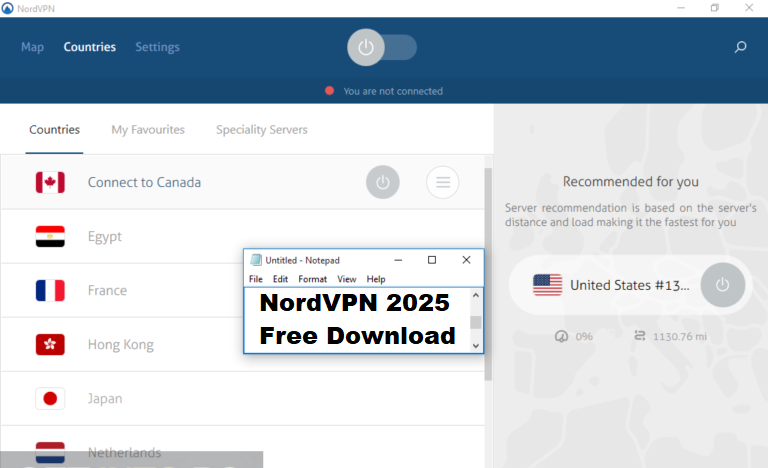Switch to Speciality Servers tab

click(x=262, y=129)
